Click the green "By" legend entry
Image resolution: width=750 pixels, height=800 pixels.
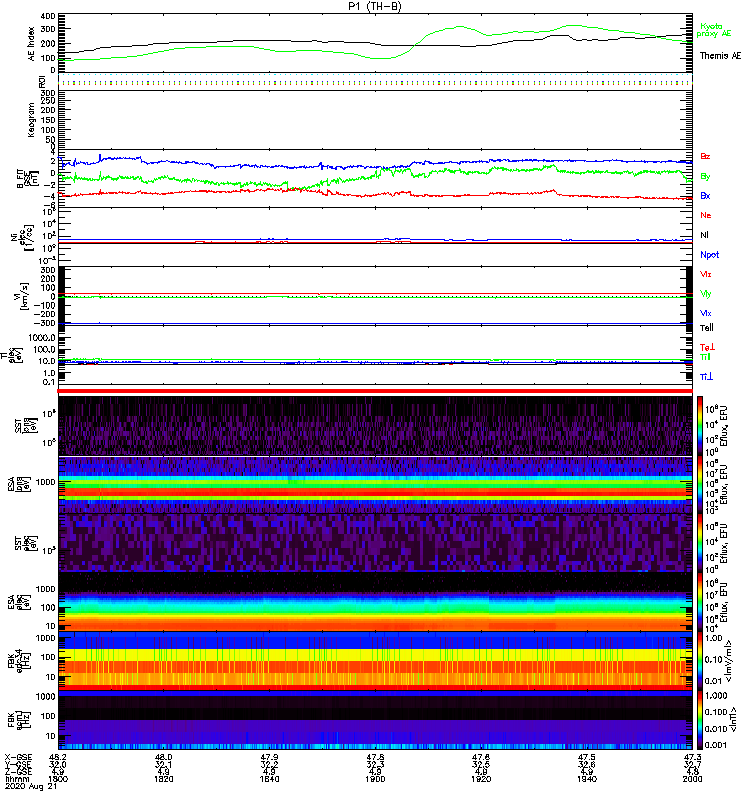click(706, 176)
